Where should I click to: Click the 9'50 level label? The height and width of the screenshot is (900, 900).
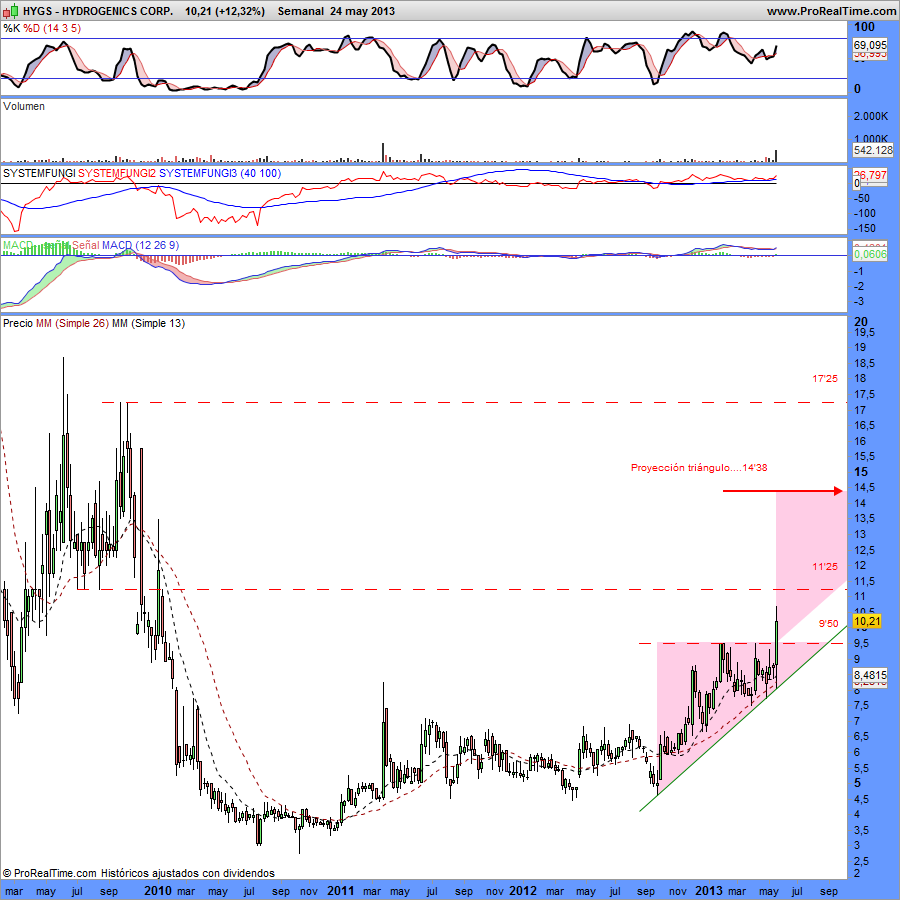(x=828, y=623)
